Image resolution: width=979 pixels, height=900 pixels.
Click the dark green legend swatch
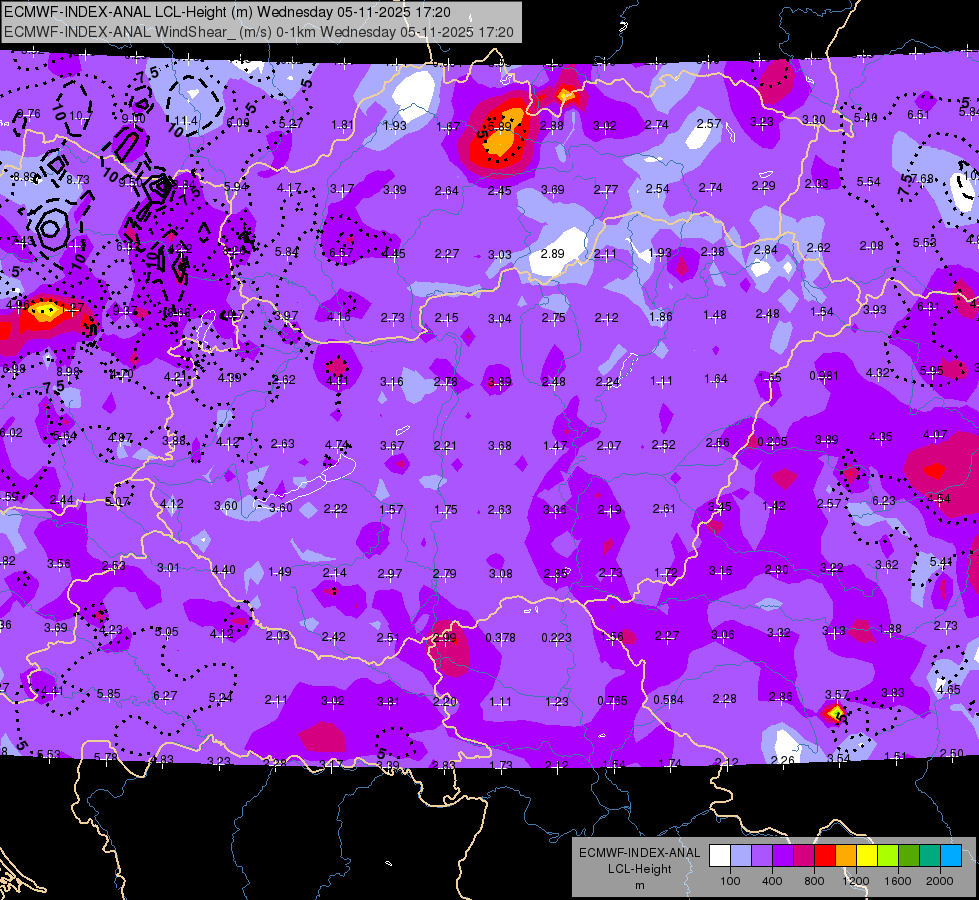[908, 856]
